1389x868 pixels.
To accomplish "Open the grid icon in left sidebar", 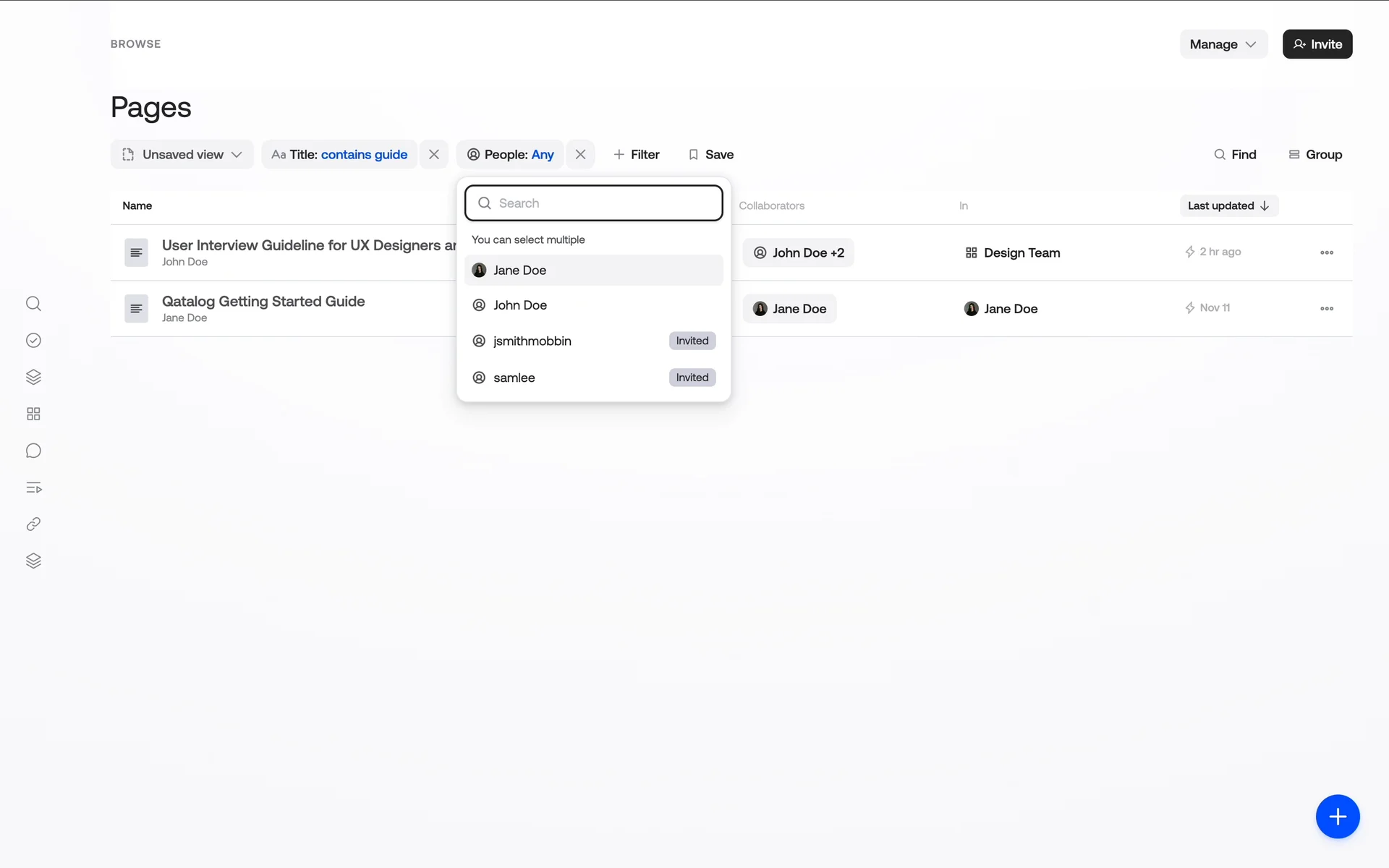I will pyautogui.click(x=33, y=414).
